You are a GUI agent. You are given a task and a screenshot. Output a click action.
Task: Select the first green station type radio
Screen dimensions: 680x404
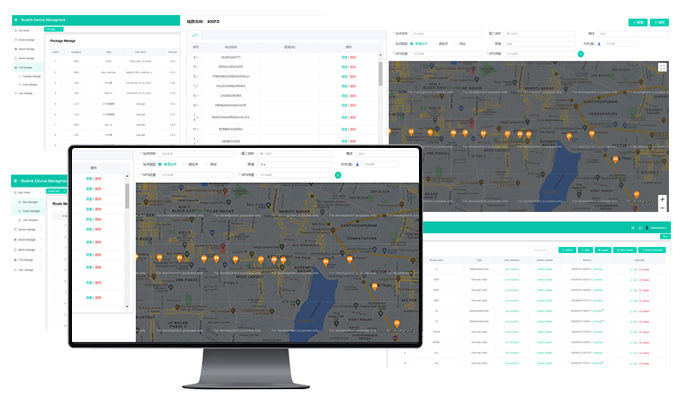point(412,43)
